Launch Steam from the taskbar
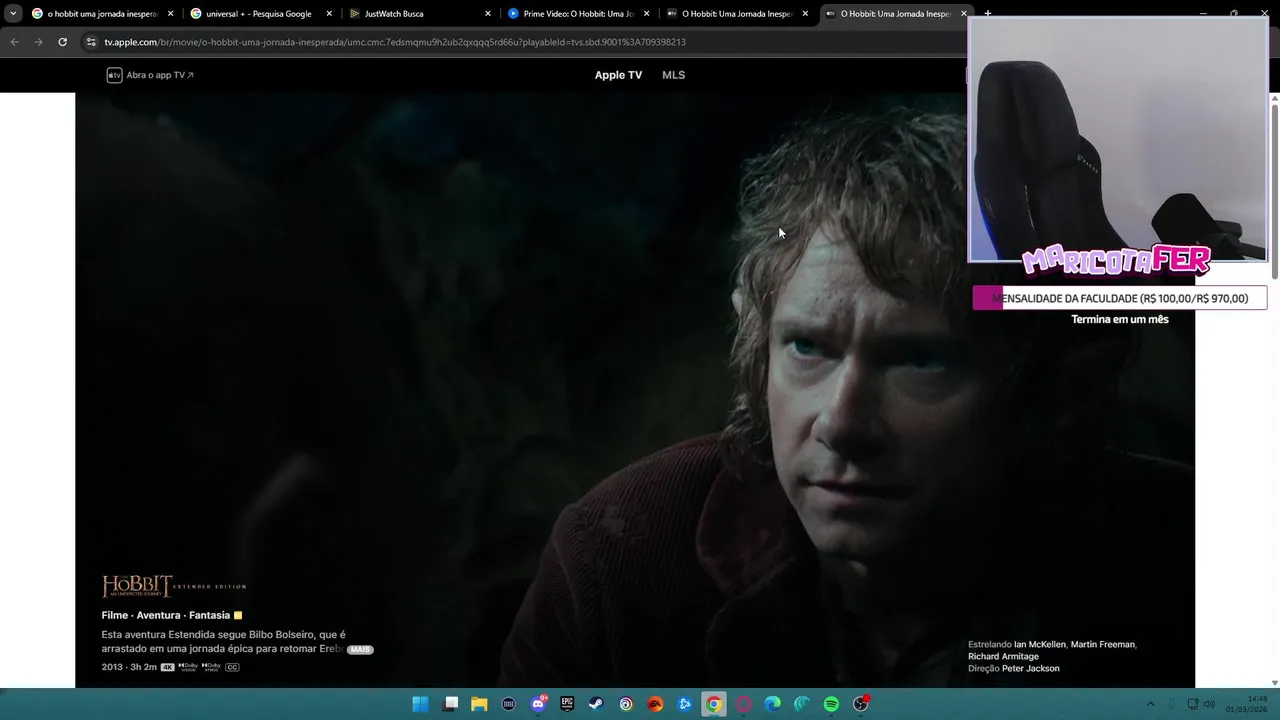Screen dimensions: 1280x720 click(596, 704)
